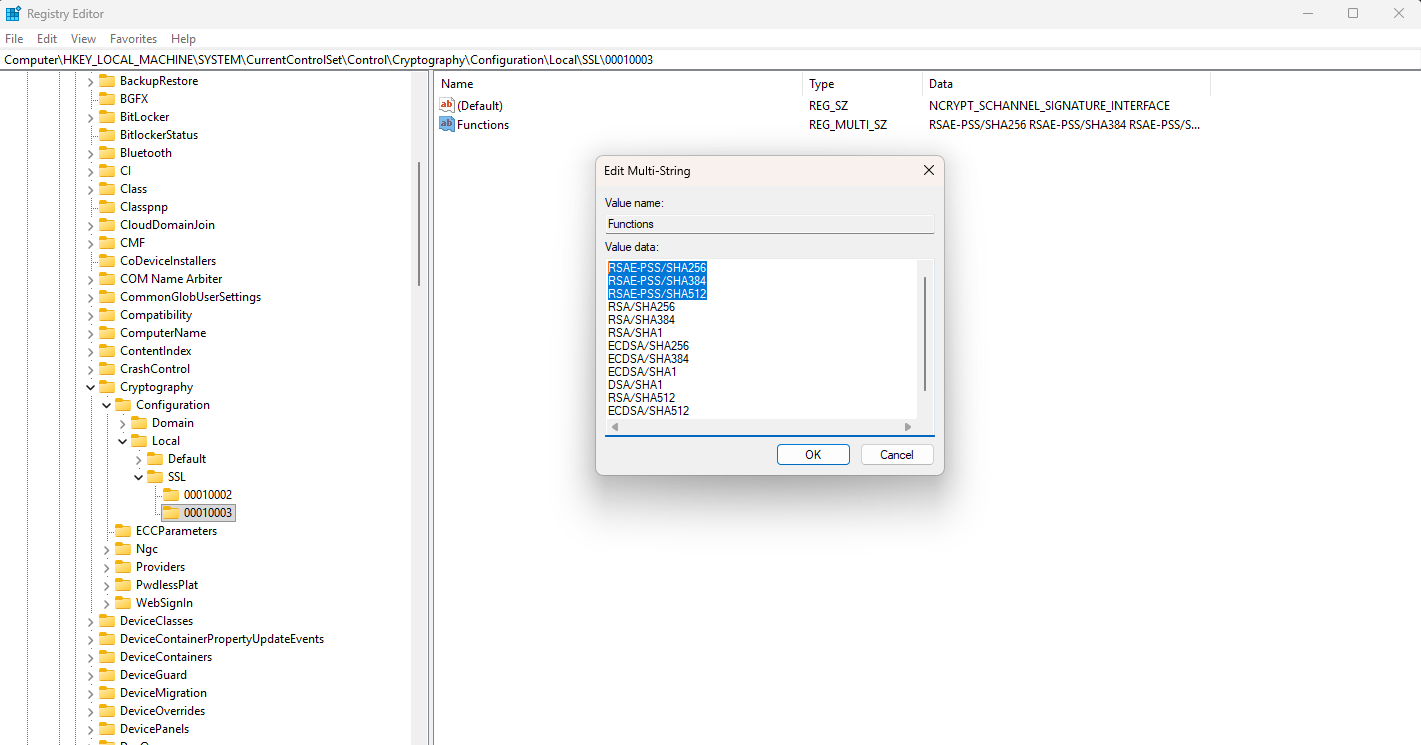Click the BitLocker folder icon
Image resolution: width=1421 pixels, height=745 pixels.
(107, 117)
